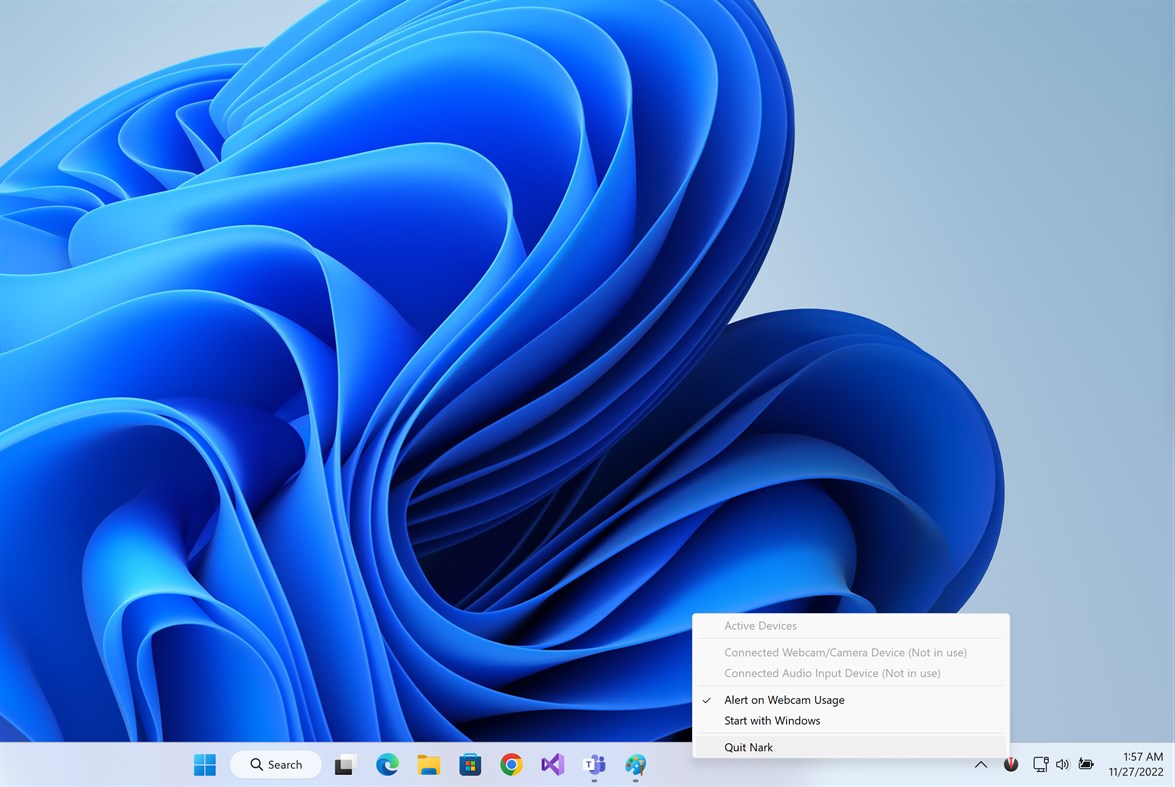This screenshot has height=787, width=1175.
Task: Click the volume speaker tray icon
Action: 1062,765
